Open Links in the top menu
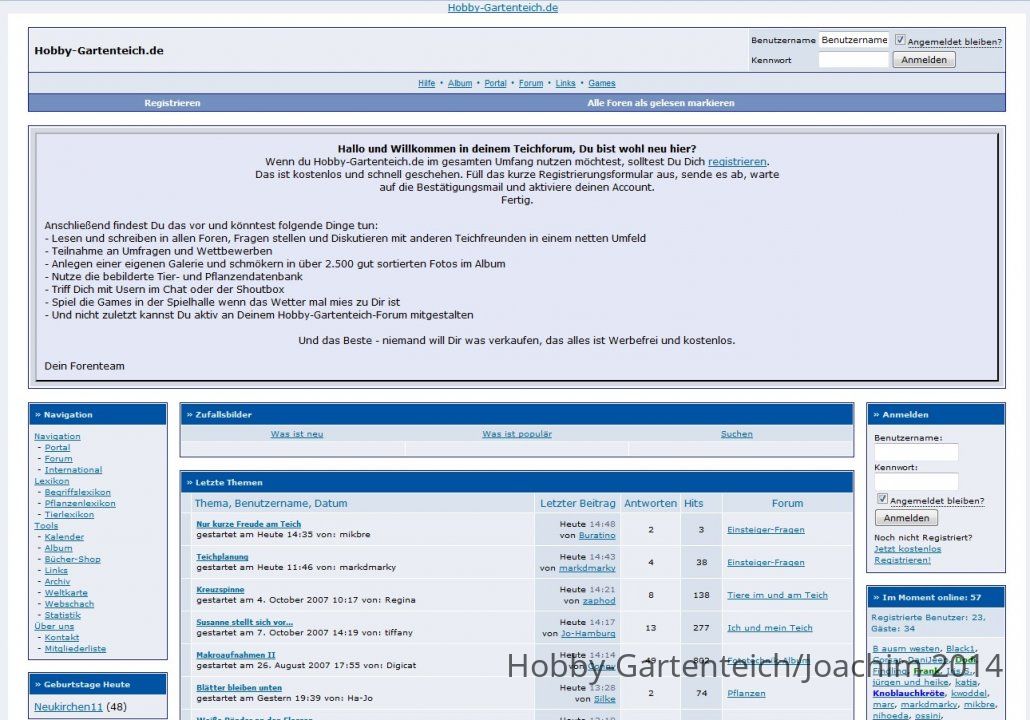This screenshot has height=720, width=1030. click(565, 83)
